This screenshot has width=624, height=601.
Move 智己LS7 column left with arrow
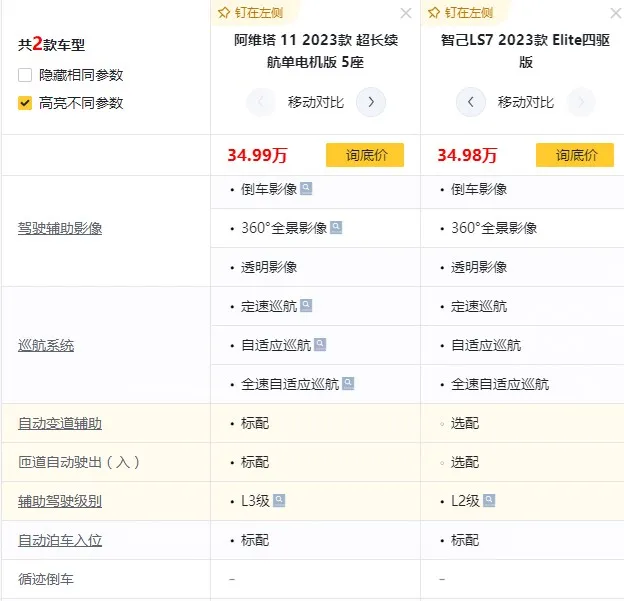[471, 102]
